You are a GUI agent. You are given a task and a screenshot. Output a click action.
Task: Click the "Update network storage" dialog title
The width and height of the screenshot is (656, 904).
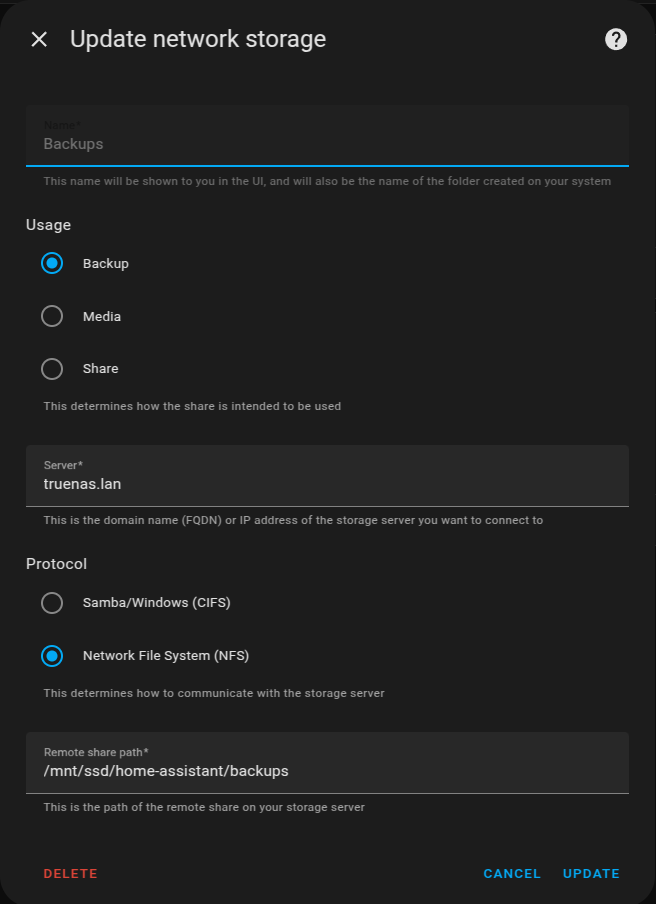click(198, 40)
